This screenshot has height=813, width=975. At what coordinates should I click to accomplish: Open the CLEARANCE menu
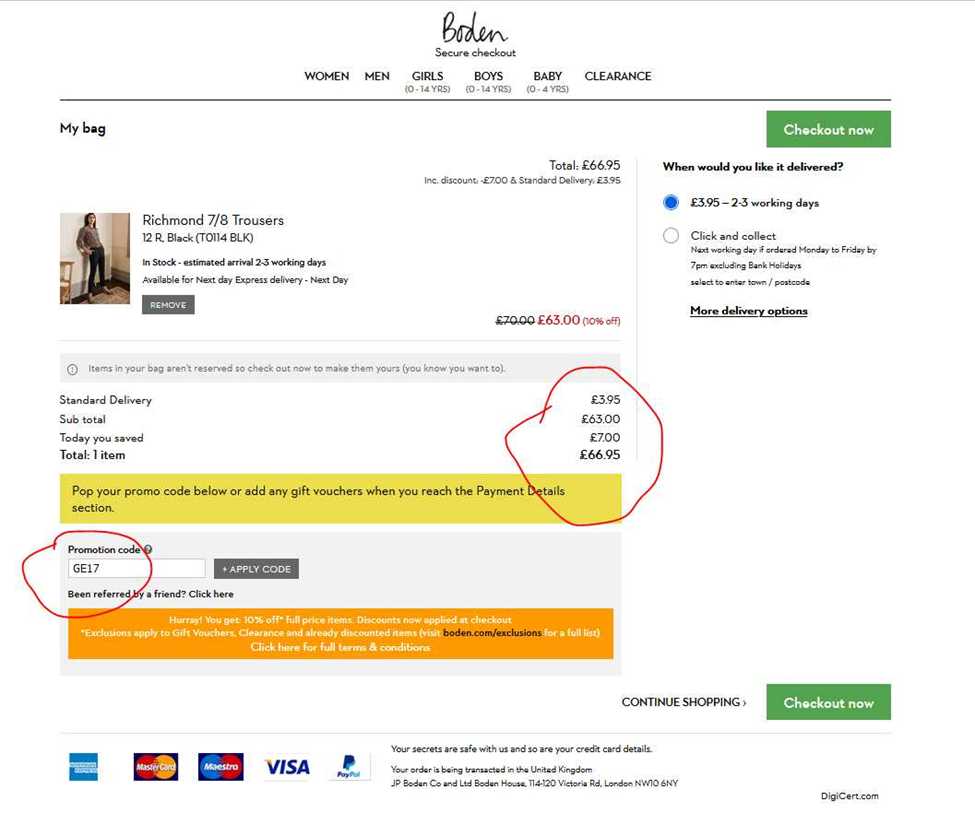[x=617, y=76]
